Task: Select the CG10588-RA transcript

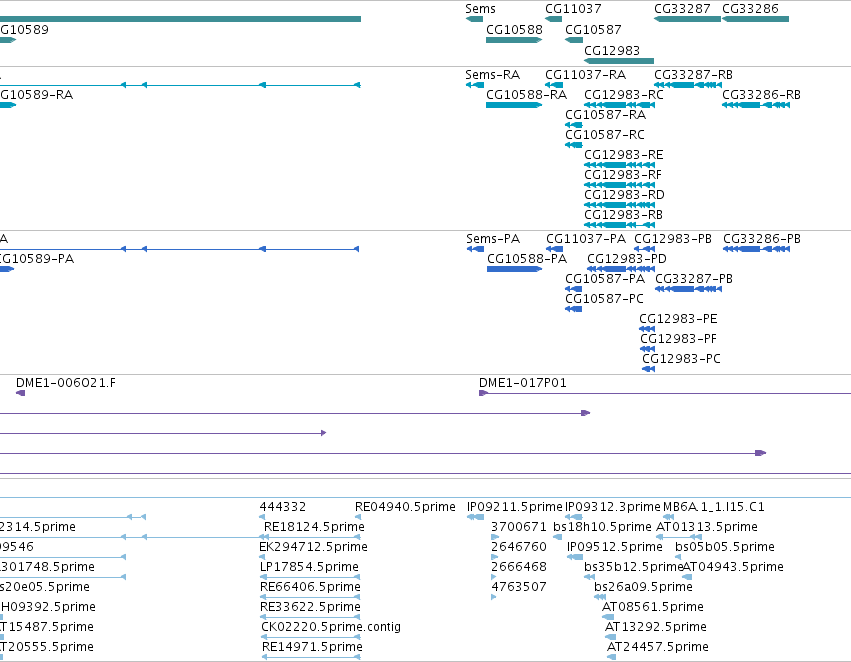Action: click(x=526, y=95)
